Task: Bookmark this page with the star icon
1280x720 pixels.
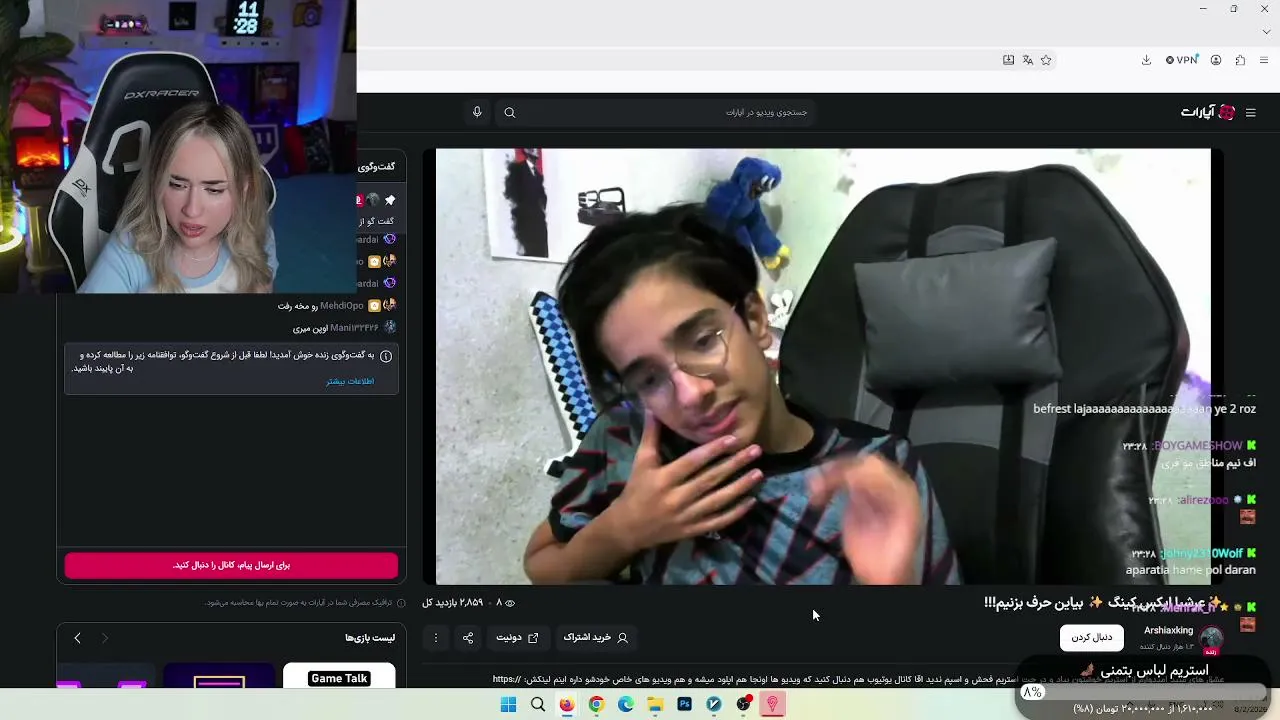Action: pyautogui.click(x=1046, y=60)
